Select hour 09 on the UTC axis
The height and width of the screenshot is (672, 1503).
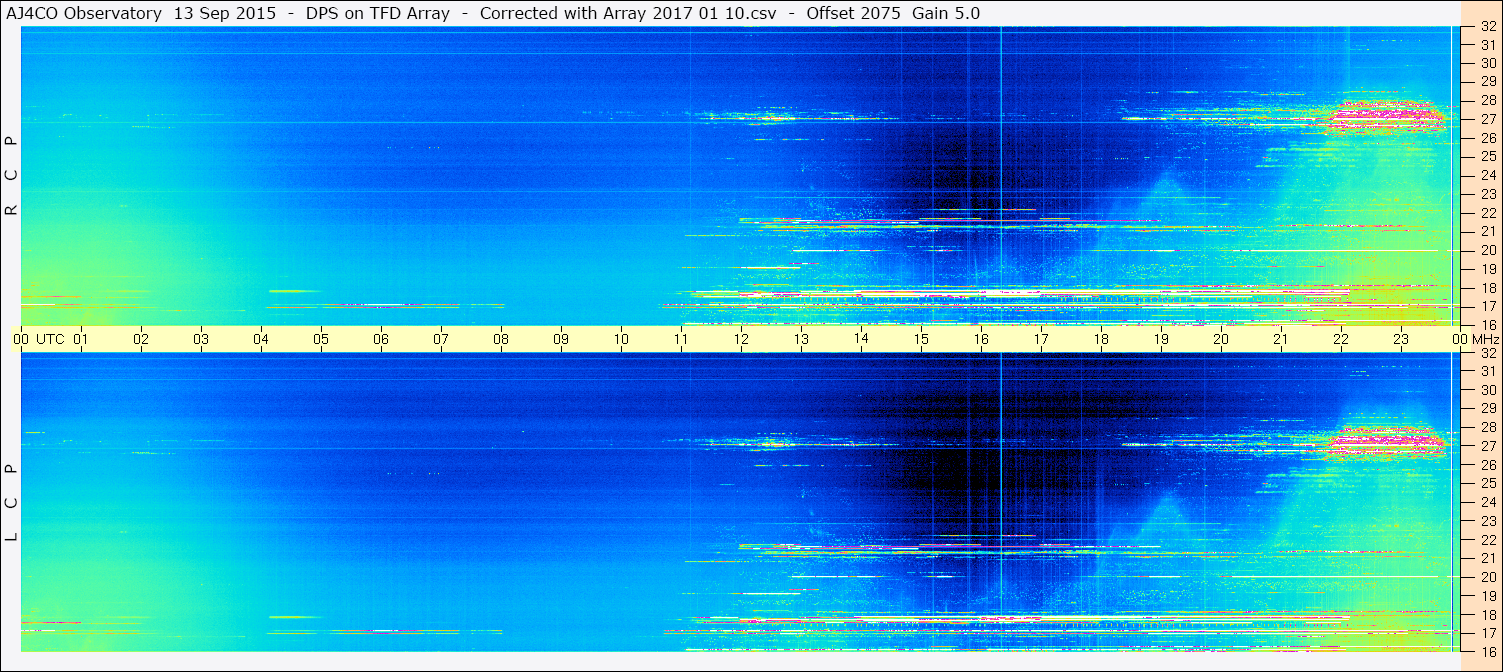point(561,339)
